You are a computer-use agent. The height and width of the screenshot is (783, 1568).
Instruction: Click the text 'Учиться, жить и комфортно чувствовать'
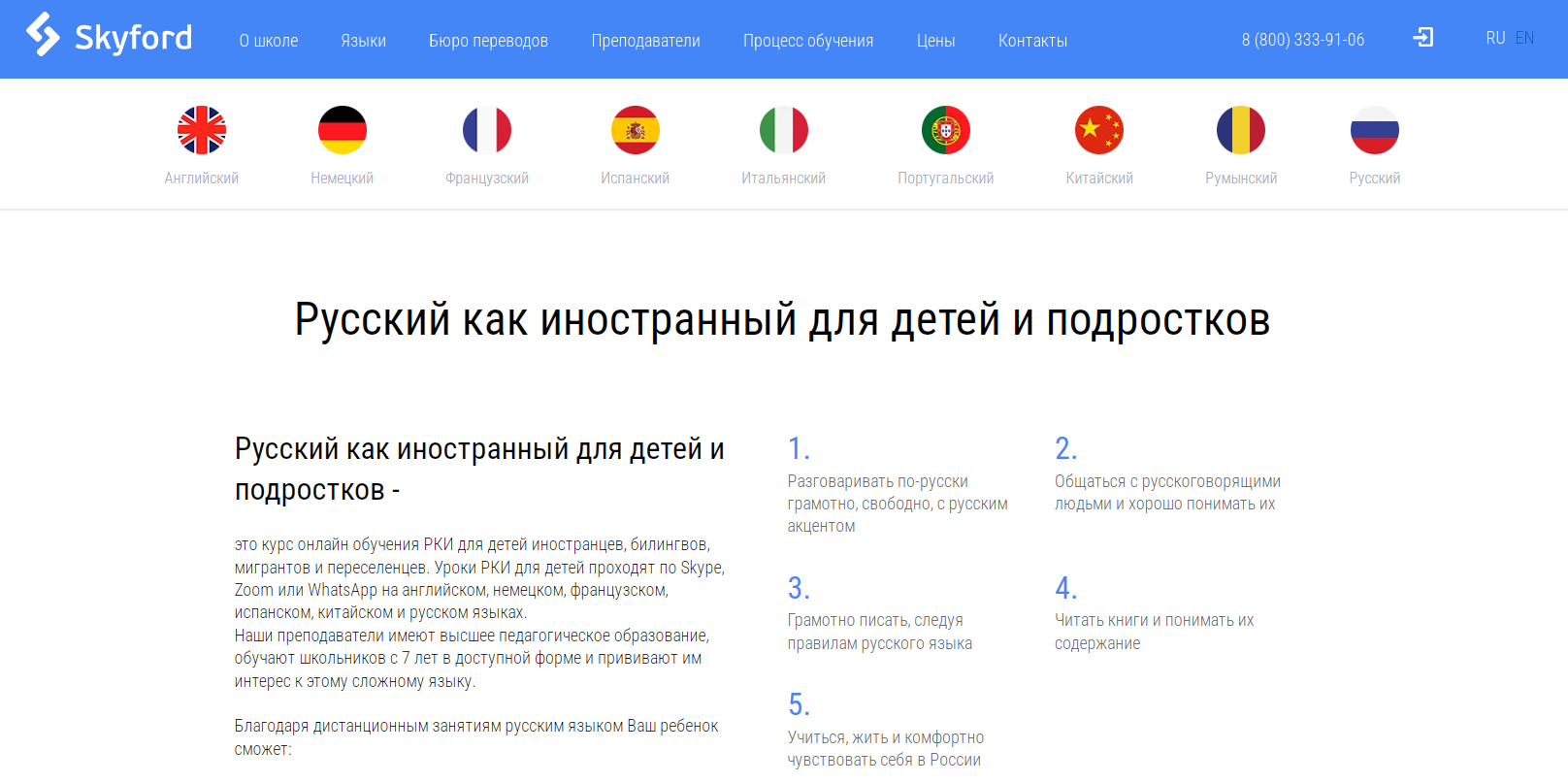click(886, 749)
